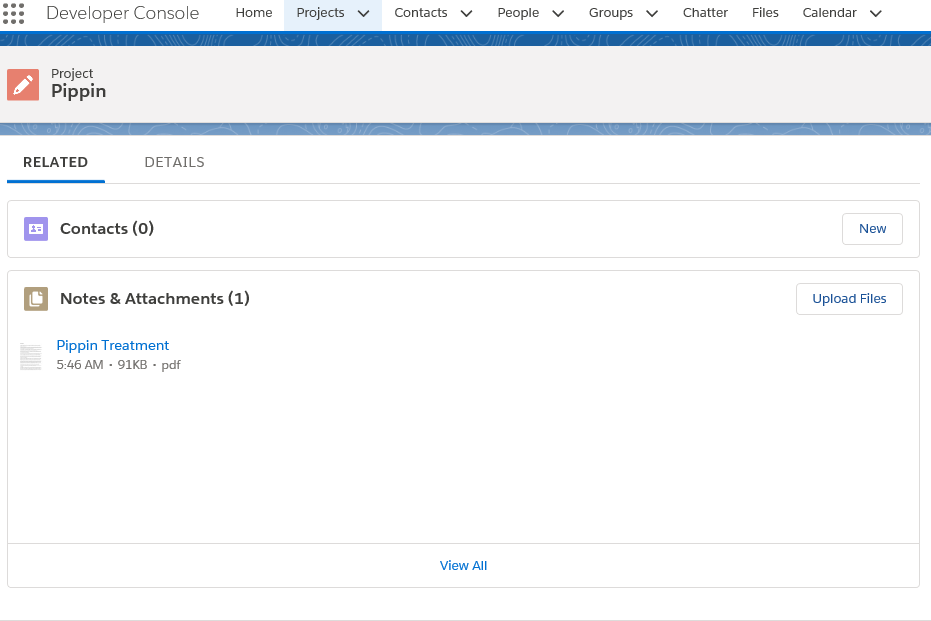Open the Calendar navigation tab
The image size is (931, 621).
click(x=829, y=12)
